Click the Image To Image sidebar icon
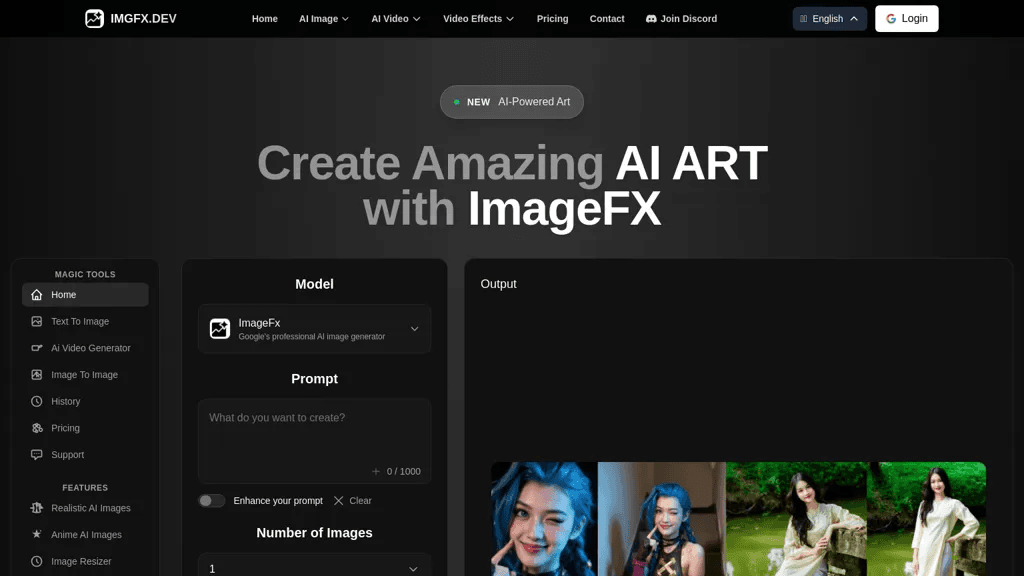 (37, 375)
